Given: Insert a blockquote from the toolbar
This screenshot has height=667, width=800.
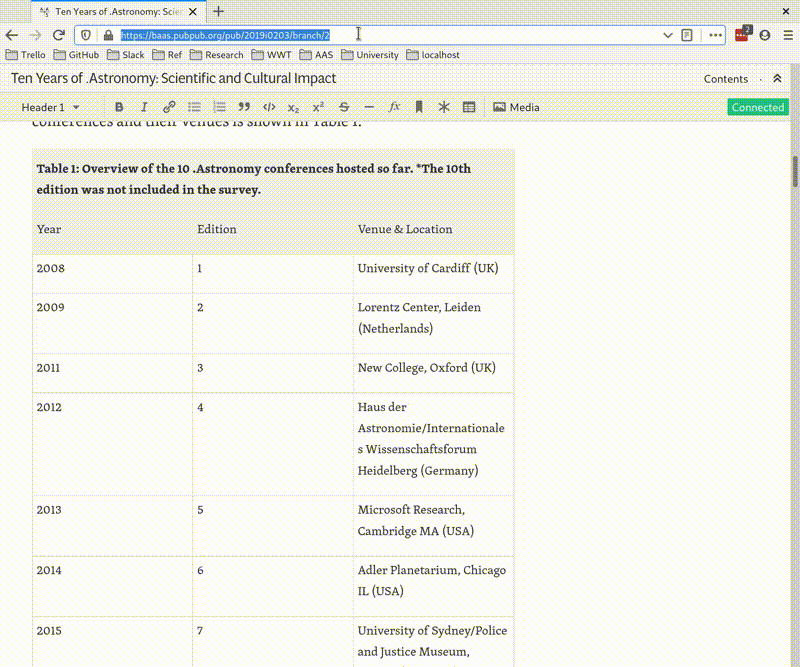Looking at the screenshot, I should (244, 107).
